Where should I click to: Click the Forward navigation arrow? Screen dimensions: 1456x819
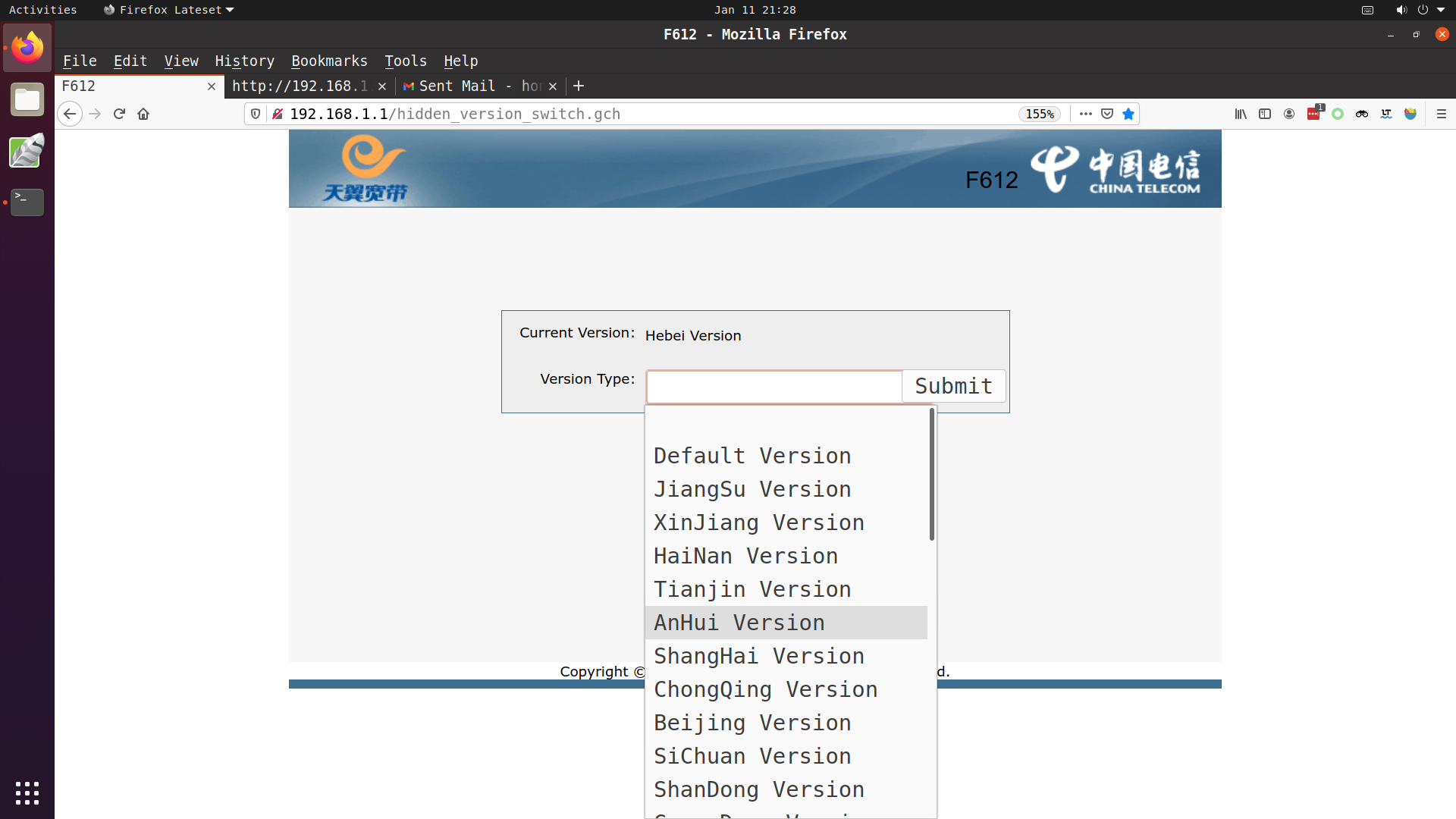click(95, 114)
